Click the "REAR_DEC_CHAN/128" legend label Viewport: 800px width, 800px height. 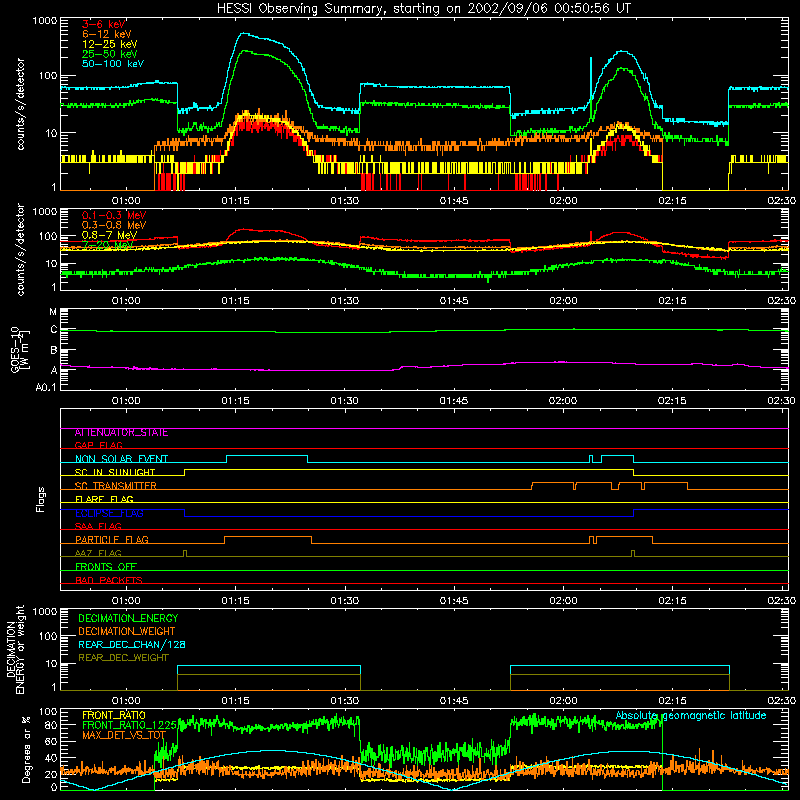pos(132,645)
